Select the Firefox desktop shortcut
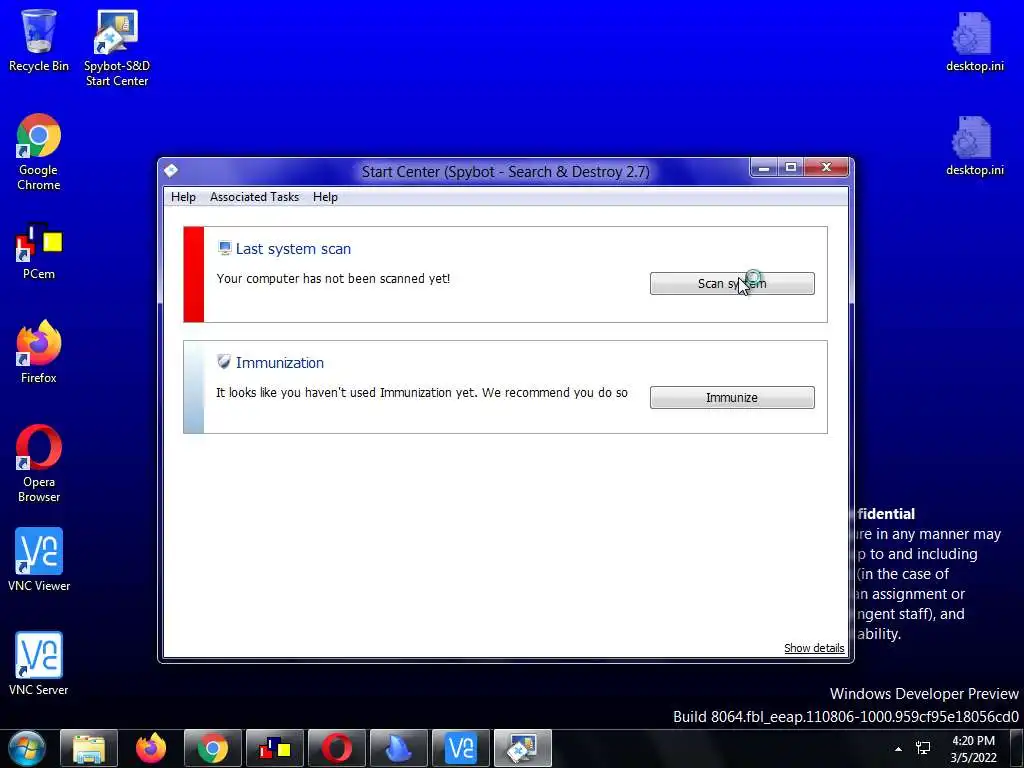The width and height of the screenshot is (1024, 768). 39,352
